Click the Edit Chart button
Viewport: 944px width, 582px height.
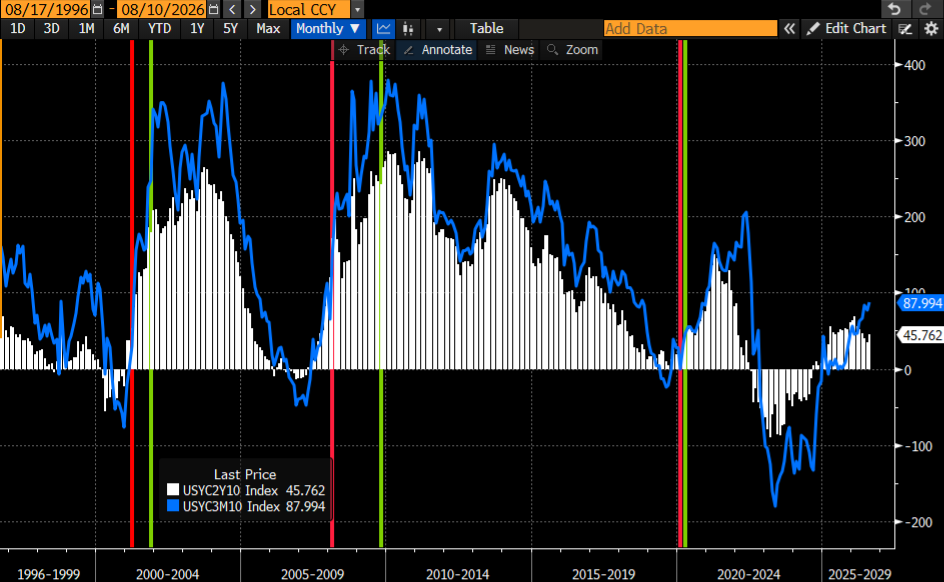[x=846, y=28]
